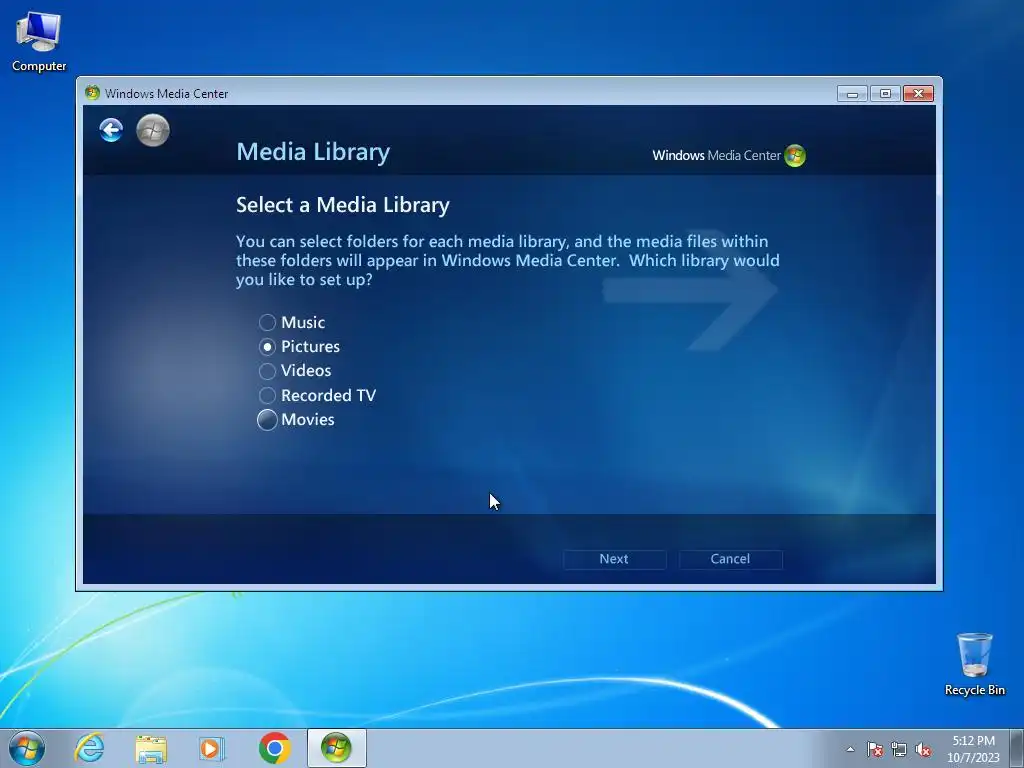
Task: Pick the Movies library radio button
Action: 267,420
